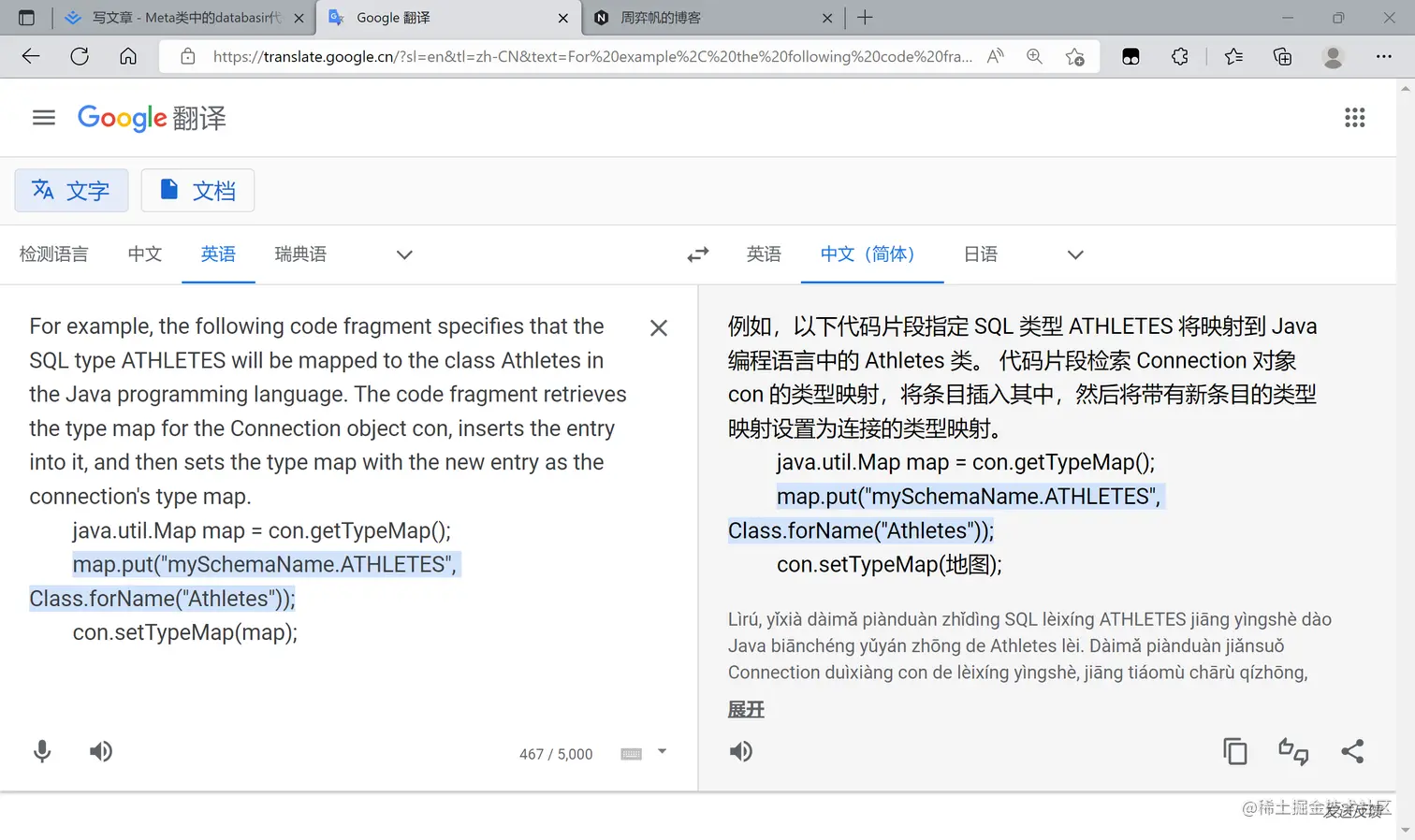The image size is (1415, 840).
Task: Start voice input with microphone icon
Action: click(42, 751)
